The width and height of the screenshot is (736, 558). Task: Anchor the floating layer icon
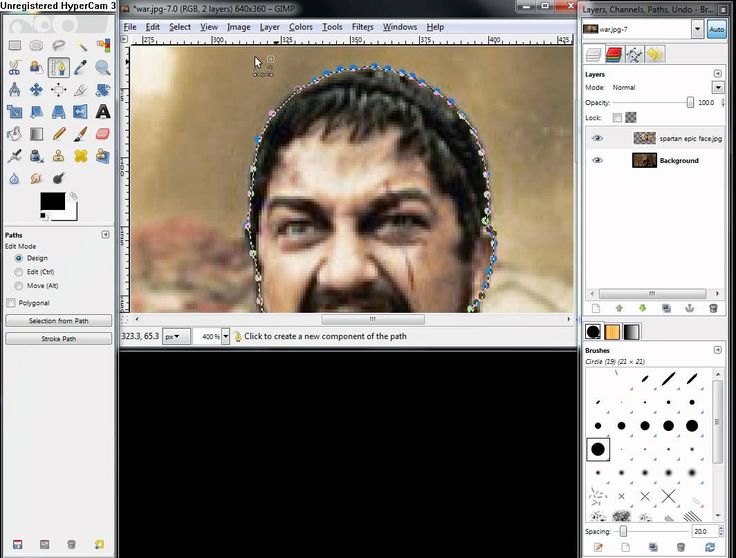pos(690,308)
